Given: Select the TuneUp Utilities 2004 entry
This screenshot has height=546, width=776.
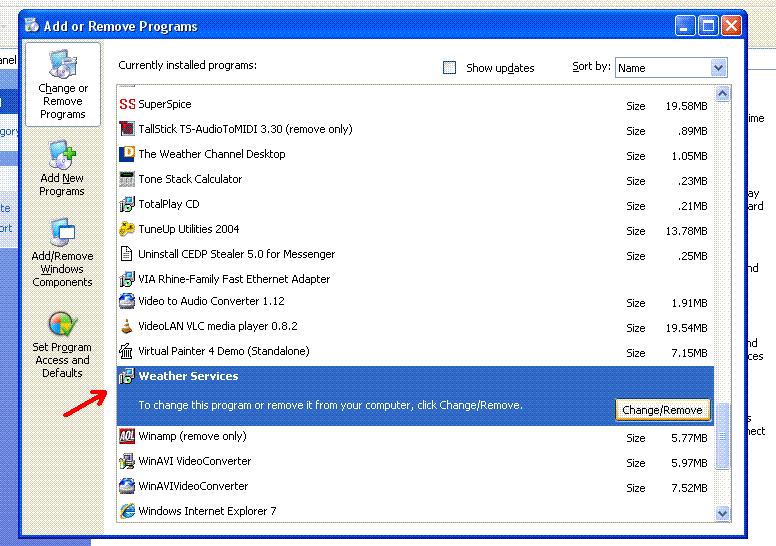Looking at the screenshot, I should coord(189,229).
